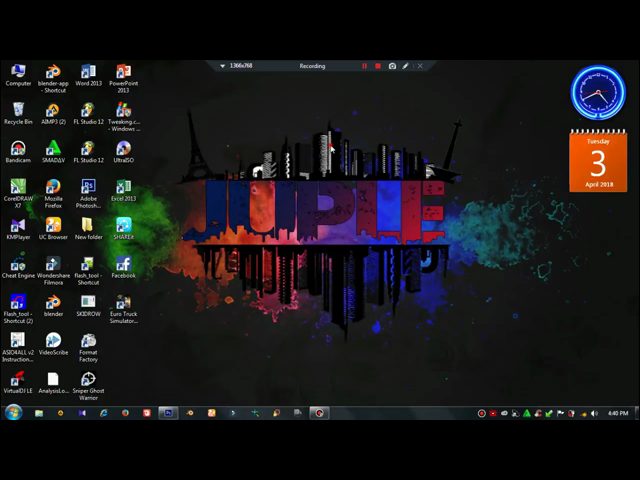The height and width of the screenshot is (480, 640).
Task: Select the SHAREit desktop icon
Action: [123, 229]
